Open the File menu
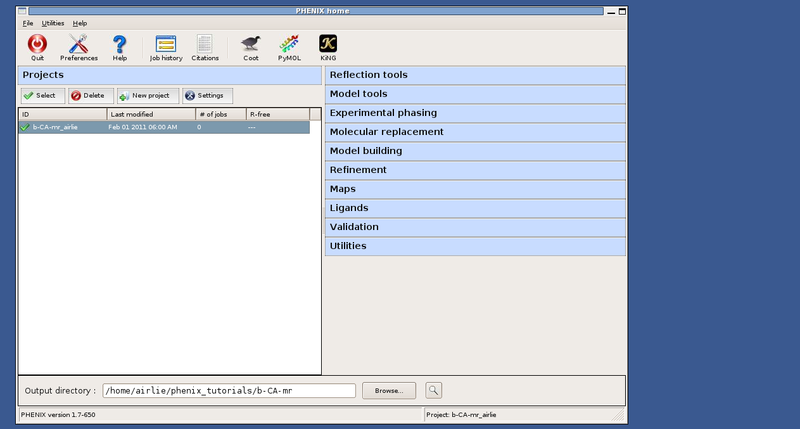Image resolution: width=800 pixels, height=429 pixels. click(27, 22)
